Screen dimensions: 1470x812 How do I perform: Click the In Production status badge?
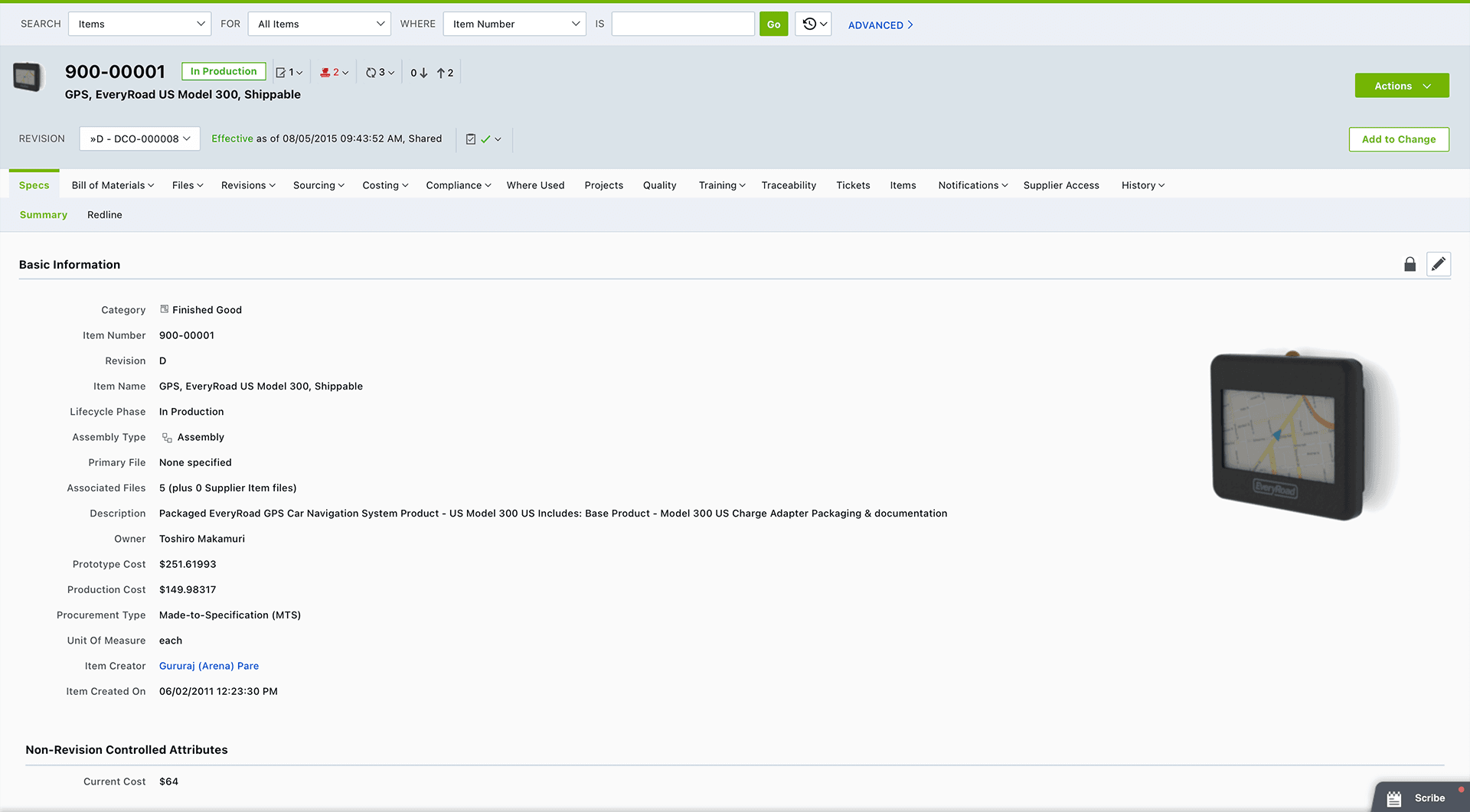[x=224, y=71]
